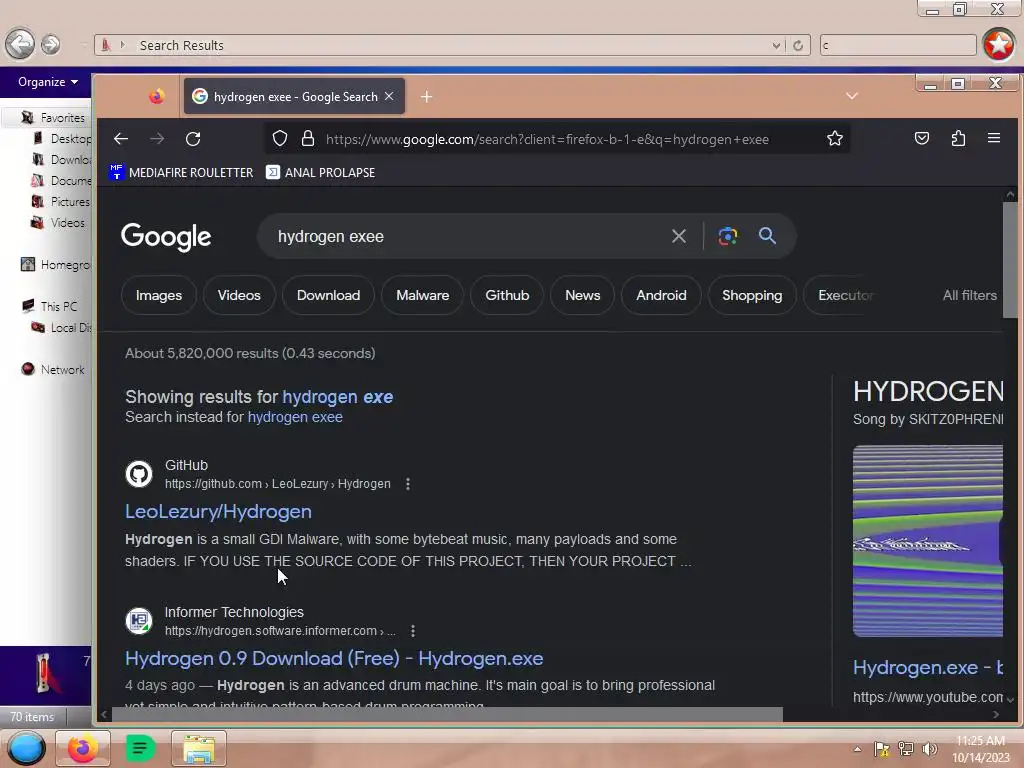The height and width of the screenshot is (768, 1024).
Task: Open Firefox tracking protection shield
Action: click(x=280, y=138)
